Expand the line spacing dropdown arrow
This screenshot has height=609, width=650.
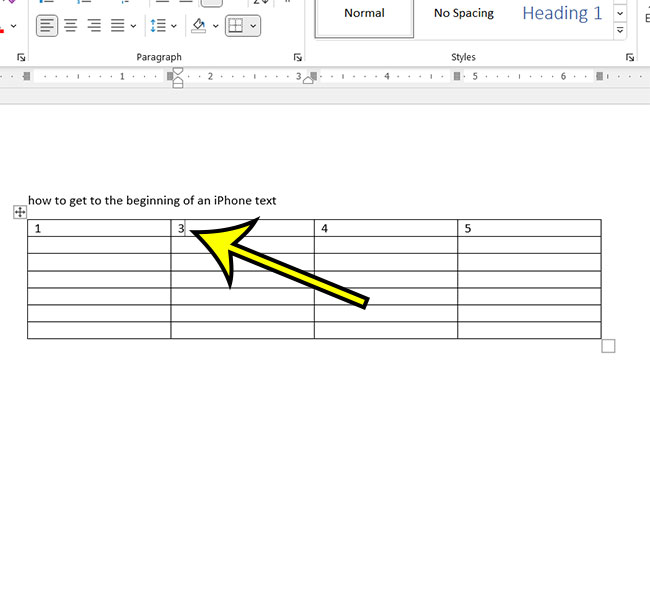pos(174,26)
